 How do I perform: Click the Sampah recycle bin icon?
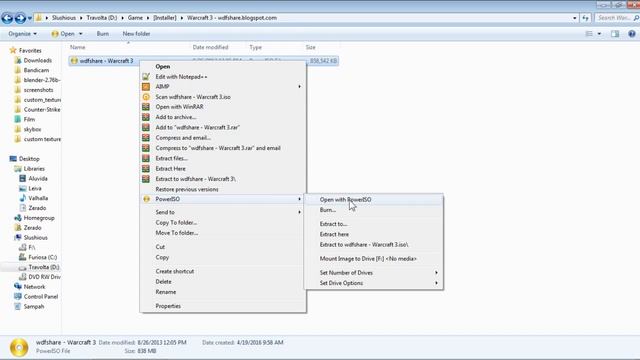18,306
